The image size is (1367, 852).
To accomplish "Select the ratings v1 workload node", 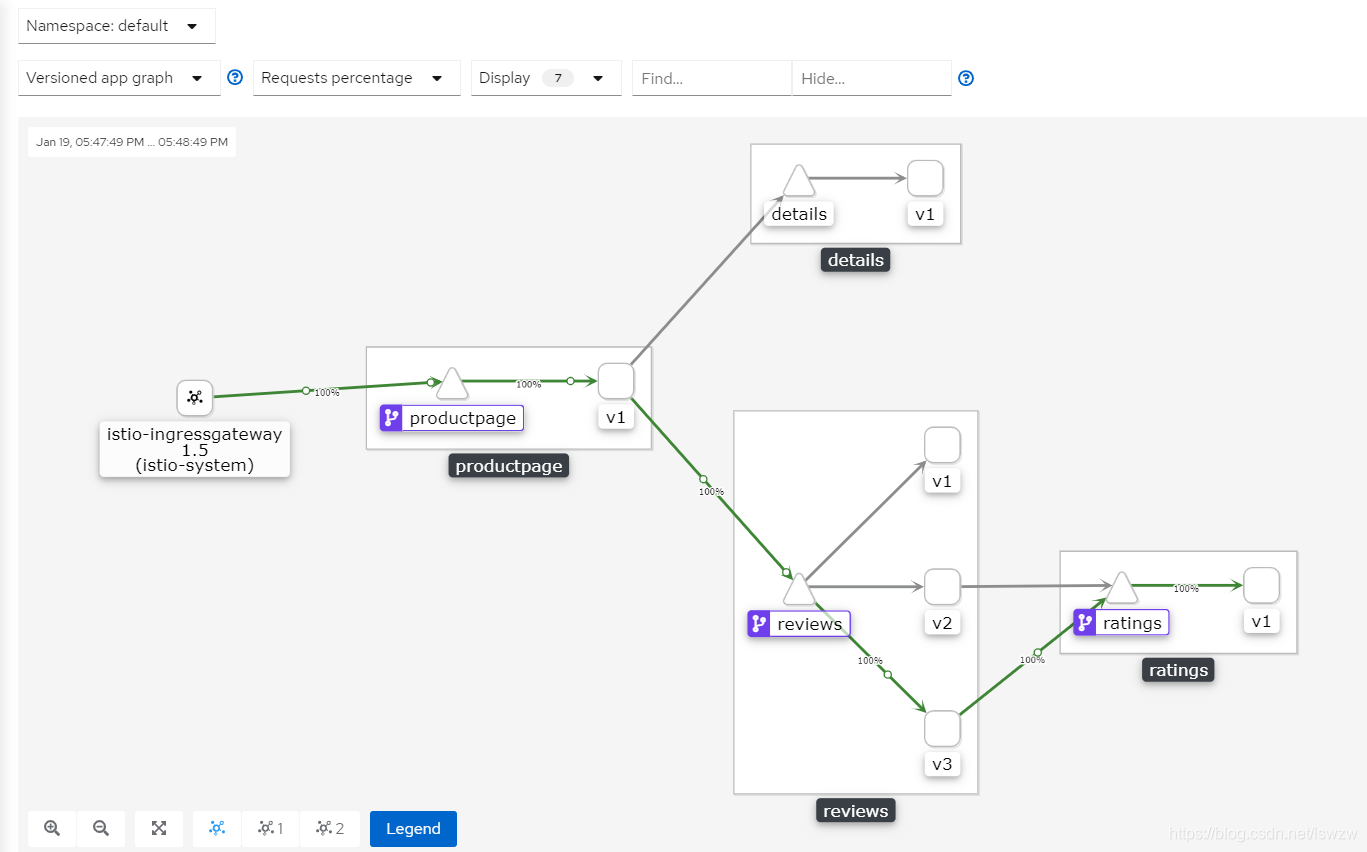I will point(1261,585).
